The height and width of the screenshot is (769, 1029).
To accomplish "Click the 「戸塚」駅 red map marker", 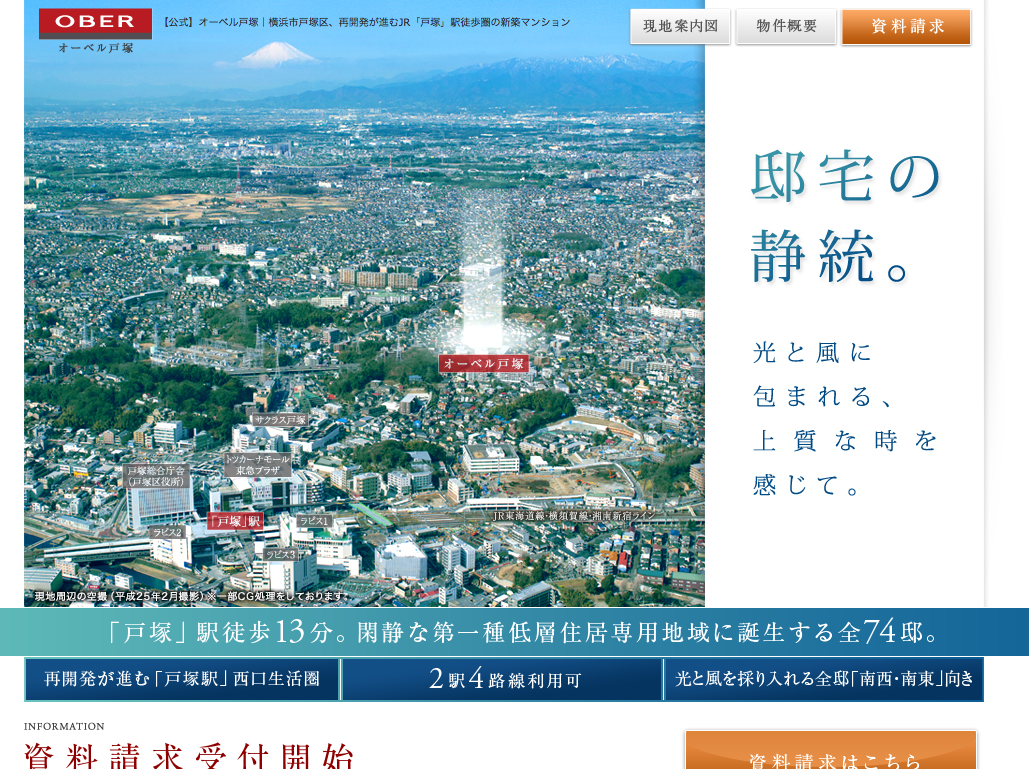I will coord(236,521).
